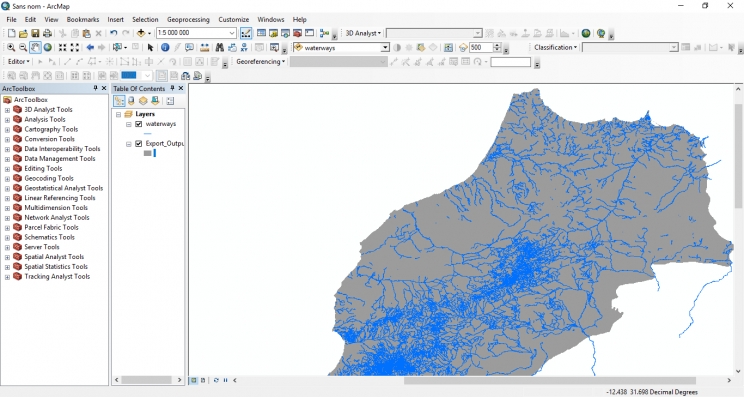This screenshot has width=744, height=397.
Task: Click the Save document icon
Action: [35, 33]
